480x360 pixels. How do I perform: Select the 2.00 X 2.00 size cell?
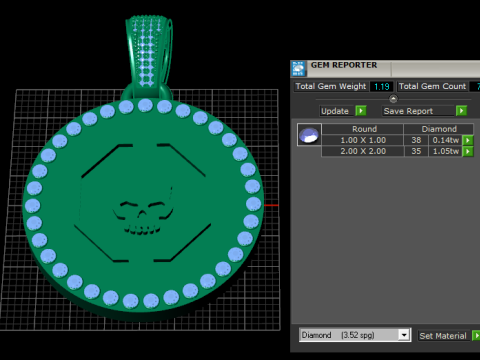tap(363, 151)
